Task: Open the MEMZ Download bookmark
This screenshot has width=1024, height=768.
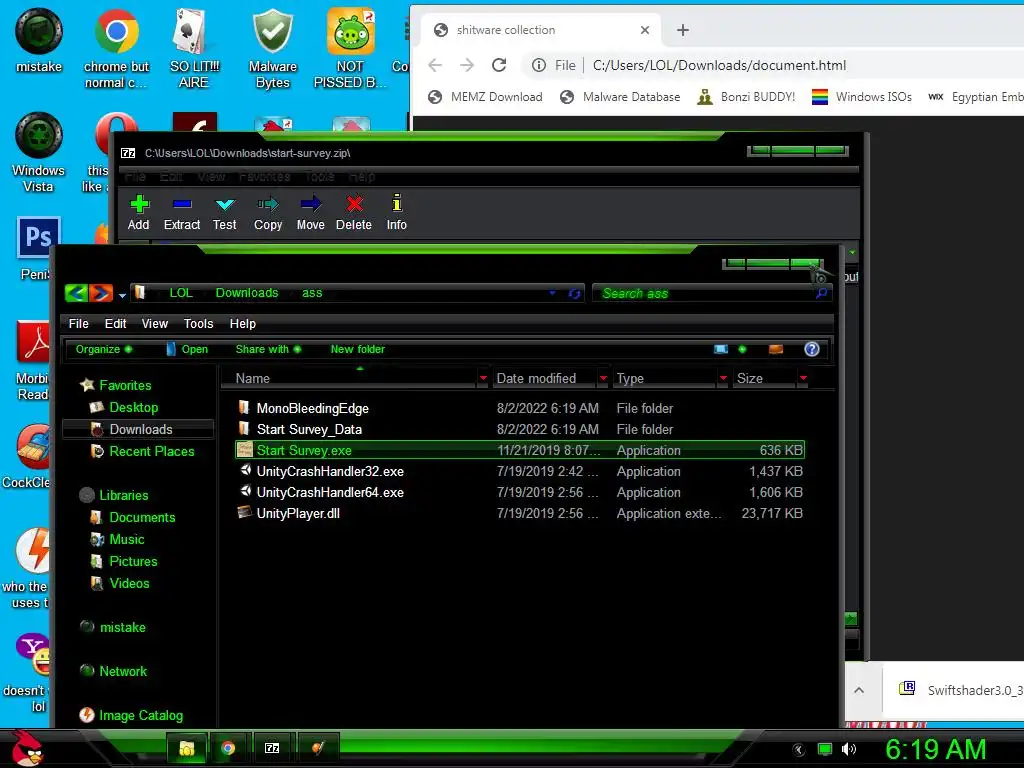Action: click(x=485, y=97)
